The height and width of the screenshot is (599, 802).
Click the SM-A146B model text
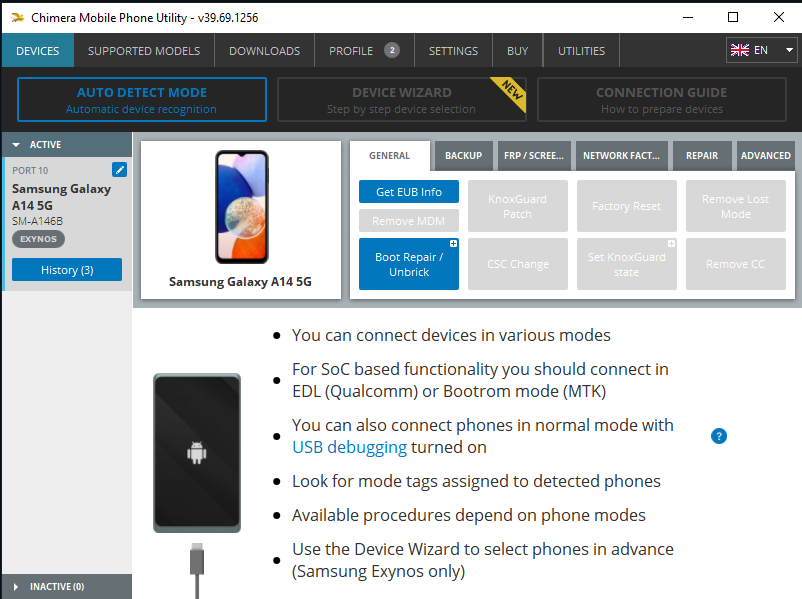(x=37, y=221)
